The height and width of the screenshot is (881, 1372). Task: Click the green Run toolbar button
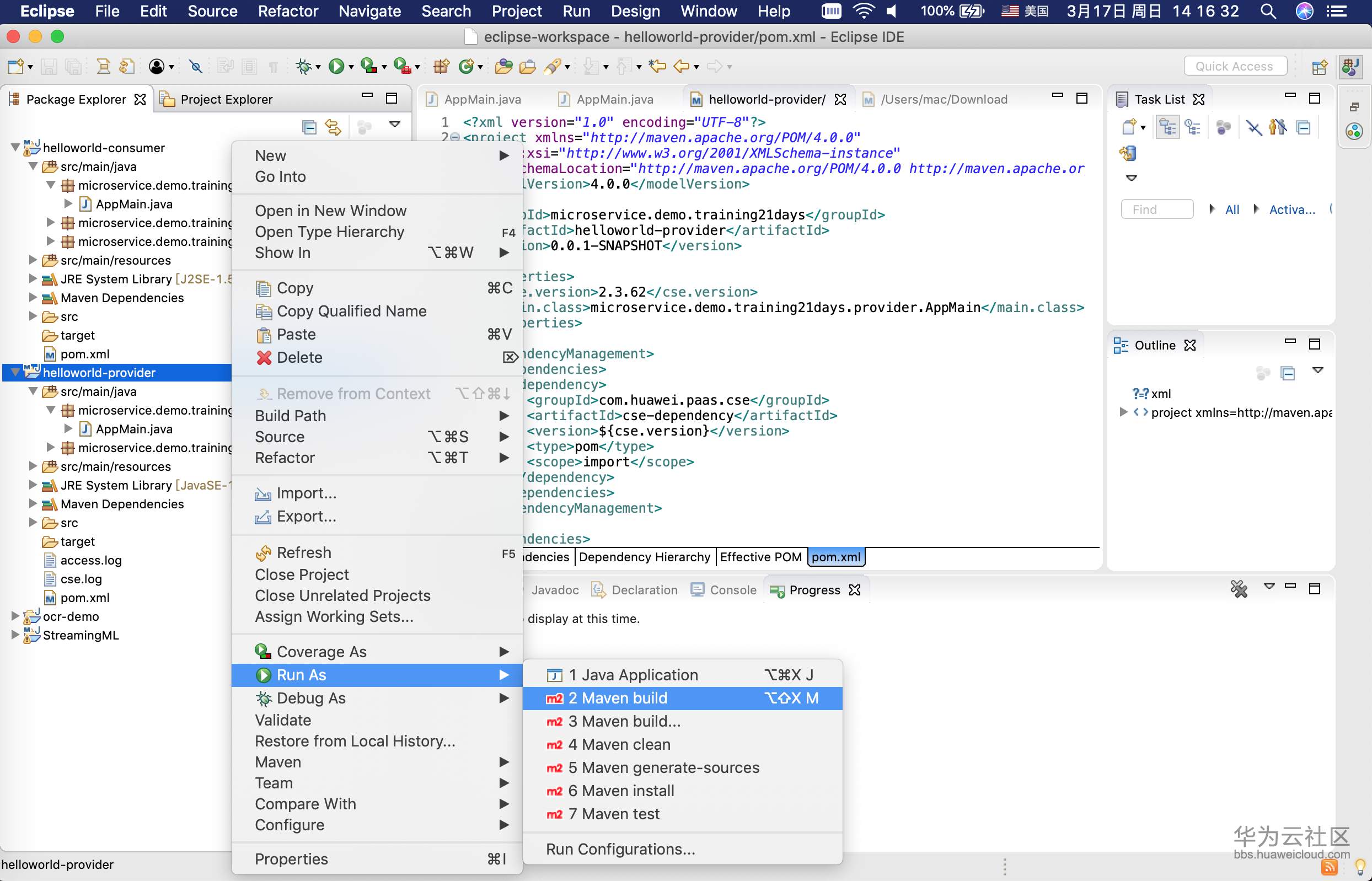[336, 67]
